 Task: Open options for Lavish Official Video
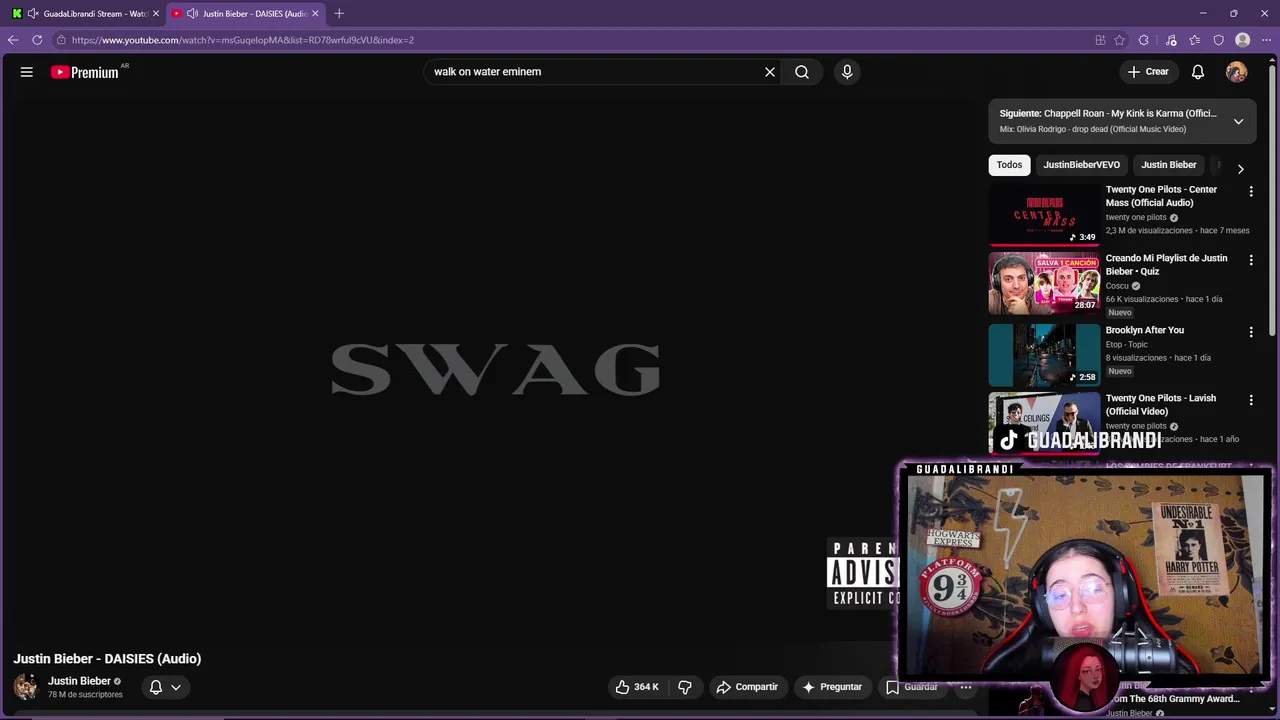pyautogui.click(x=1251, y=400)
